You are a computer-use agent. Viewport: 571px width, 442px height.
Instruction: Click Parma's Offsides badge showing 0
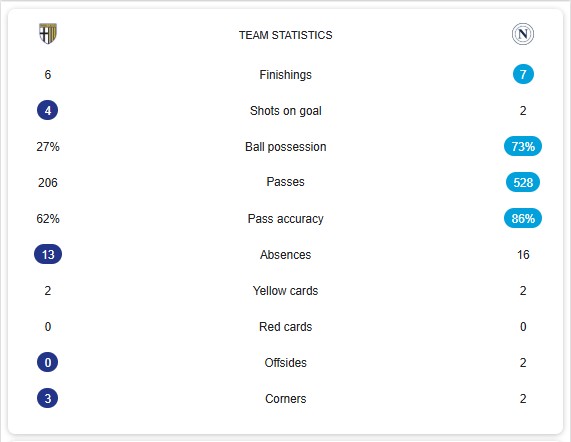tap(48, 362)
